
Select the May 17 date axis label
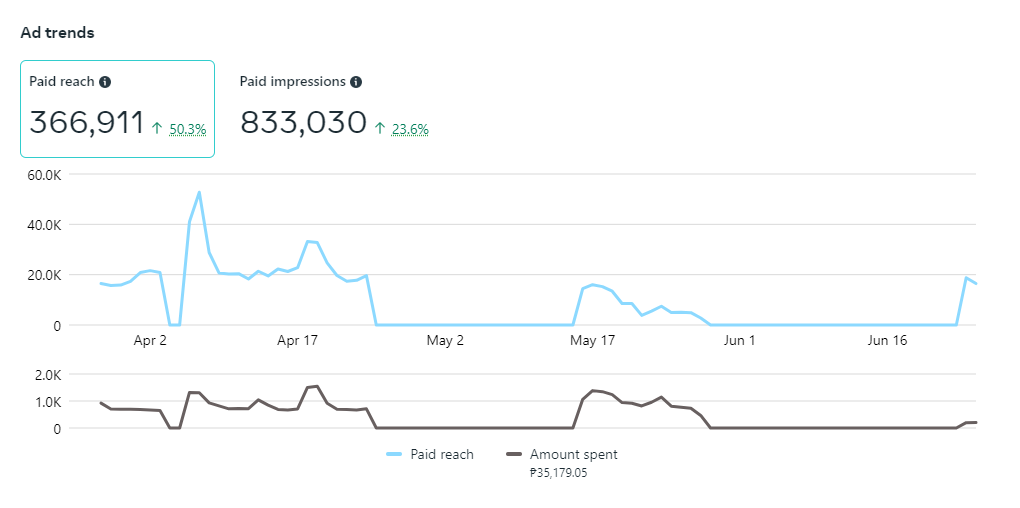coord(592,341)
